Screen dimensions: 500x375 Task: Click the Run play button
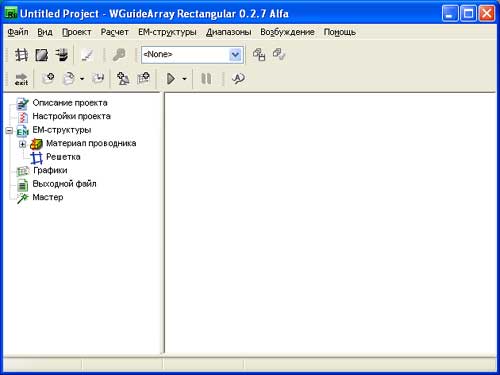(171, 79)
